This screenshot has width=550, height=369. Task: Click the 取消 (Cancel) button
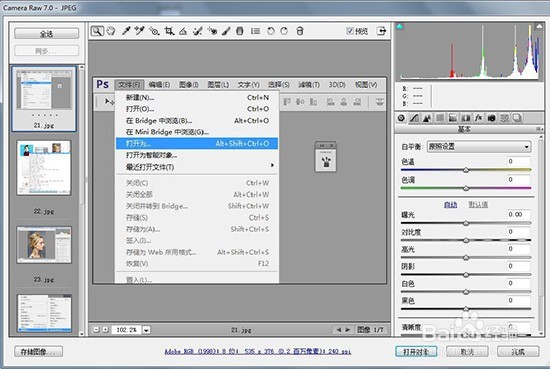467,351
